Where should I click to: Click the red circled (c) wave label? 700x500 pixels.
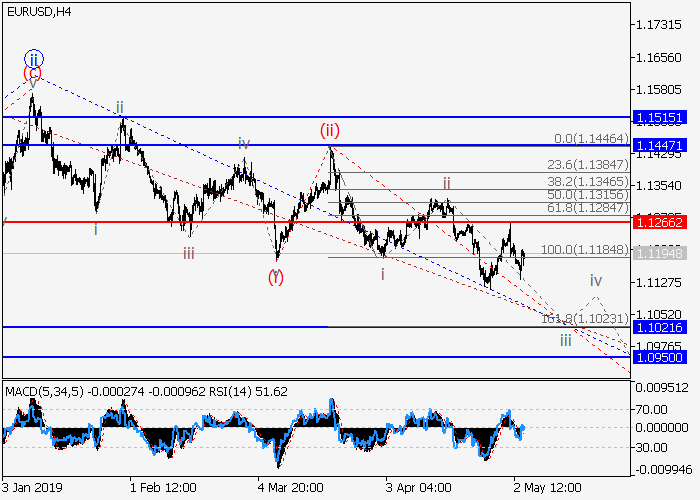pyautogui.click(x=33, y=73)
